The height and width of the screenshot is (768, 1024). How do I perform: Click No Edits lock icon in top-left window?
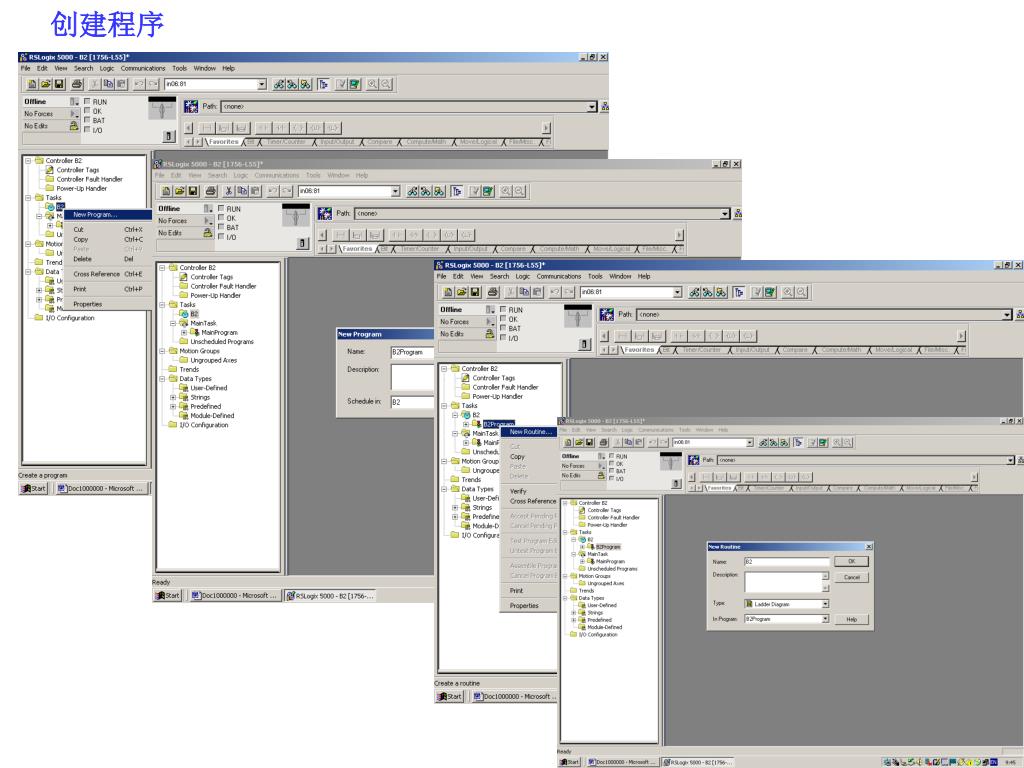(74, 125)
